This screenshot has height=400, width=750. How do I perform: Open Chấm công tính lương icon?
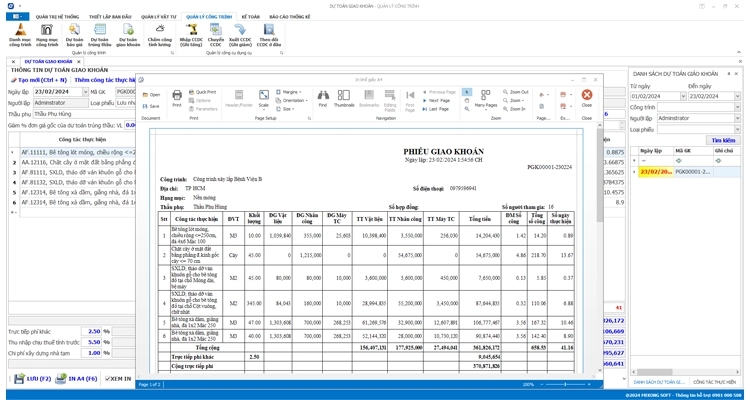(159, 35)
